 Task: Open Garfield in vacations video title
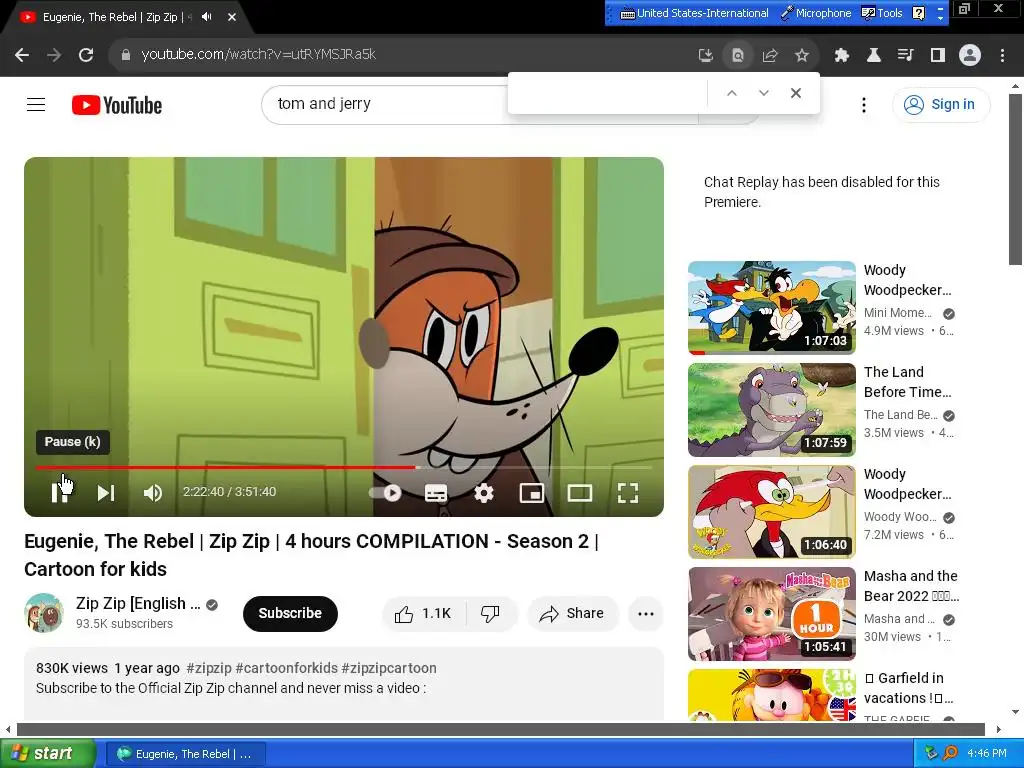tap(910, 688)
